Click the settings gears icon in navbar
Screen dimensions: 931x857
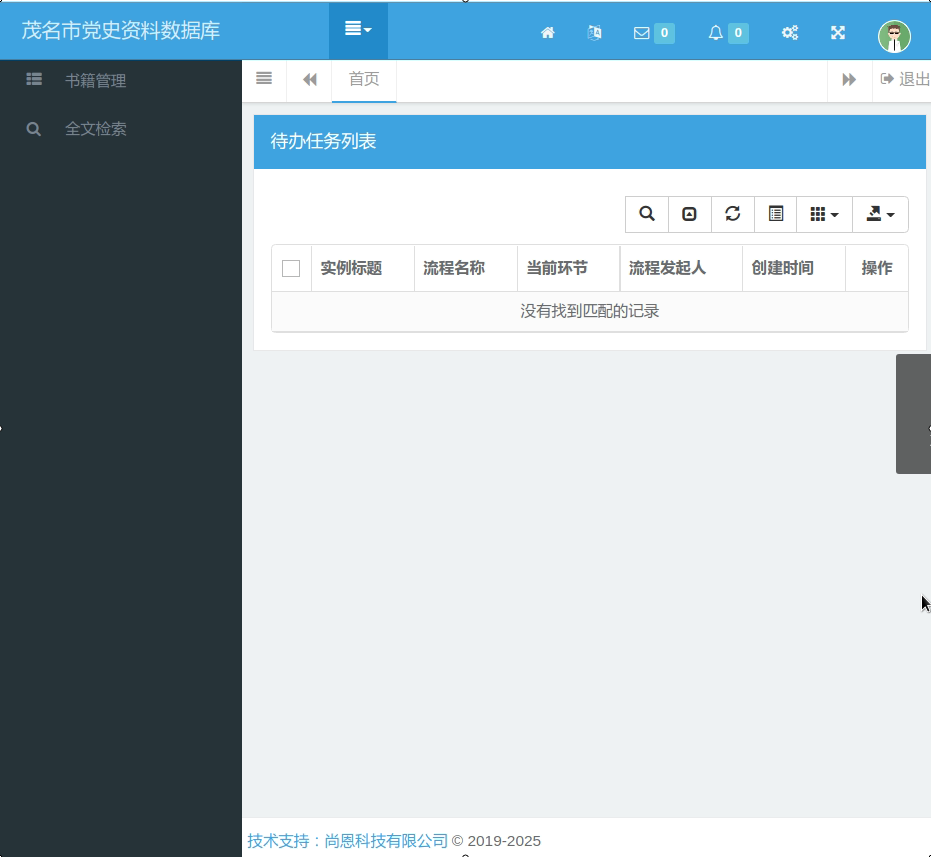click(790, 32)
